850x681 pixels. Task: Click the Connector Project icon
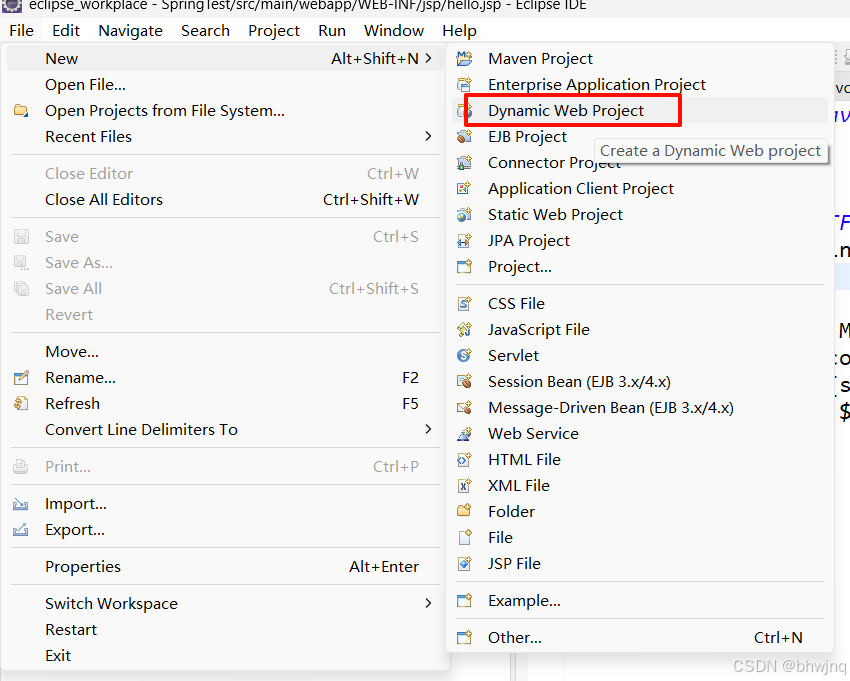(x=464, y=162)
